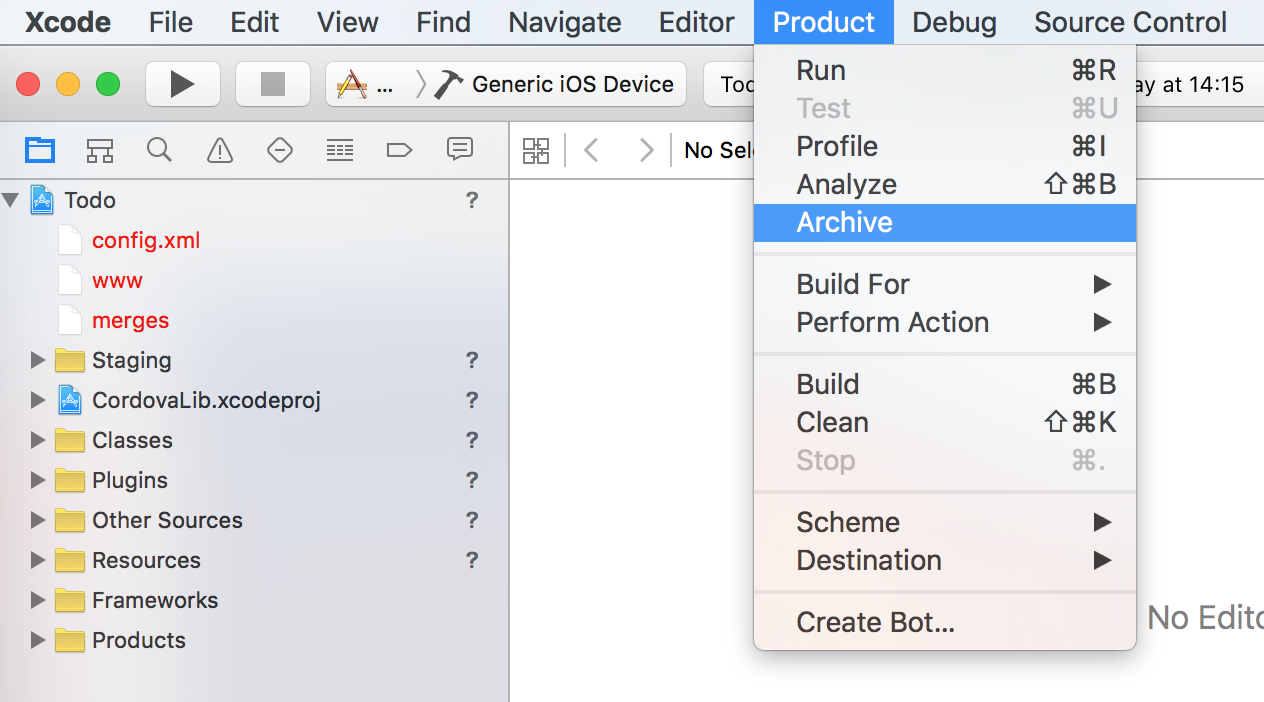Select Profile in the Product menu
The image size is (1264, 702).
tap(945, 146)
